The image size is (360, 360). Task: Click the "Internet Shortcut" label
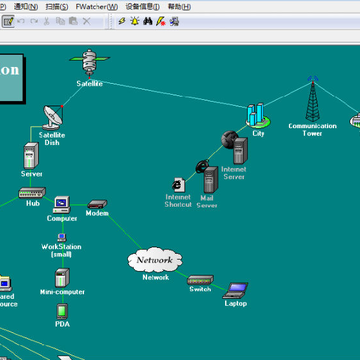point(178,201)
